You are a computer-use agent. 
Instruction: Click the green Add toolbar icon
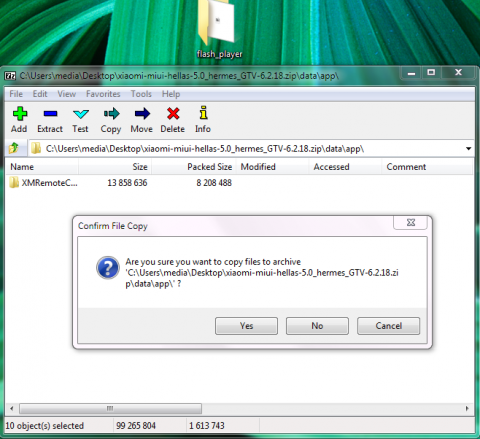coord(19,114)
